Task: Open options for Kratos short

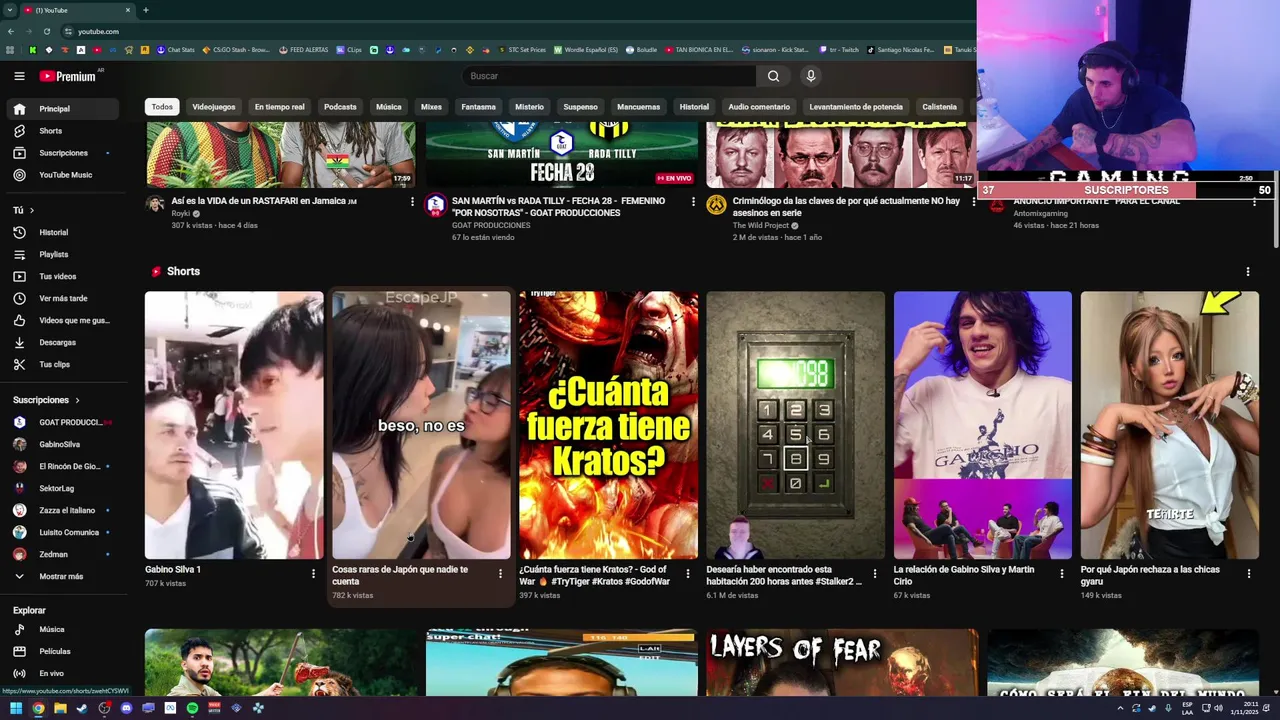Action: [x=687, y=574]
